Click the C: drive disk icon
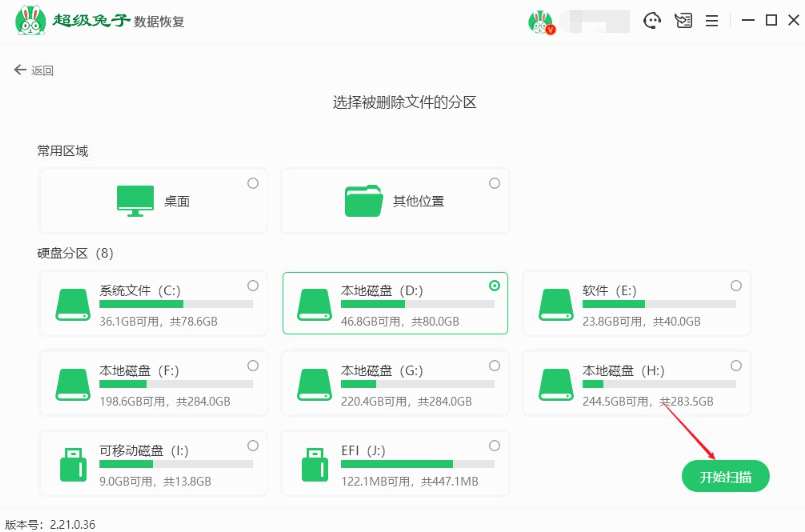 [73, 305]
